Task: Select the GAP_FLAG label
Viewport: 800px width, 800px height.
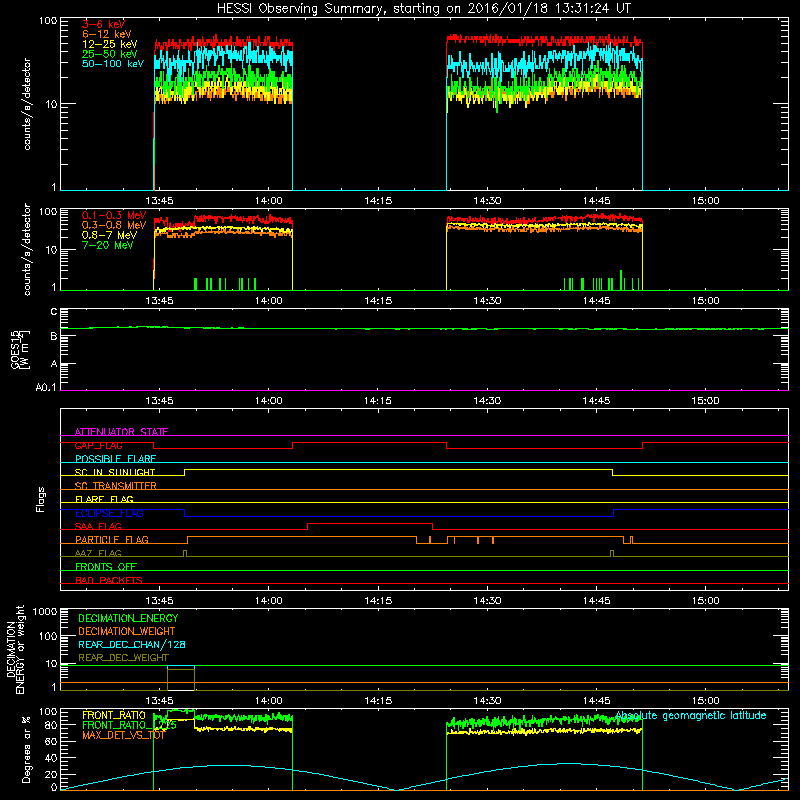Action: (x=98, y=445)
